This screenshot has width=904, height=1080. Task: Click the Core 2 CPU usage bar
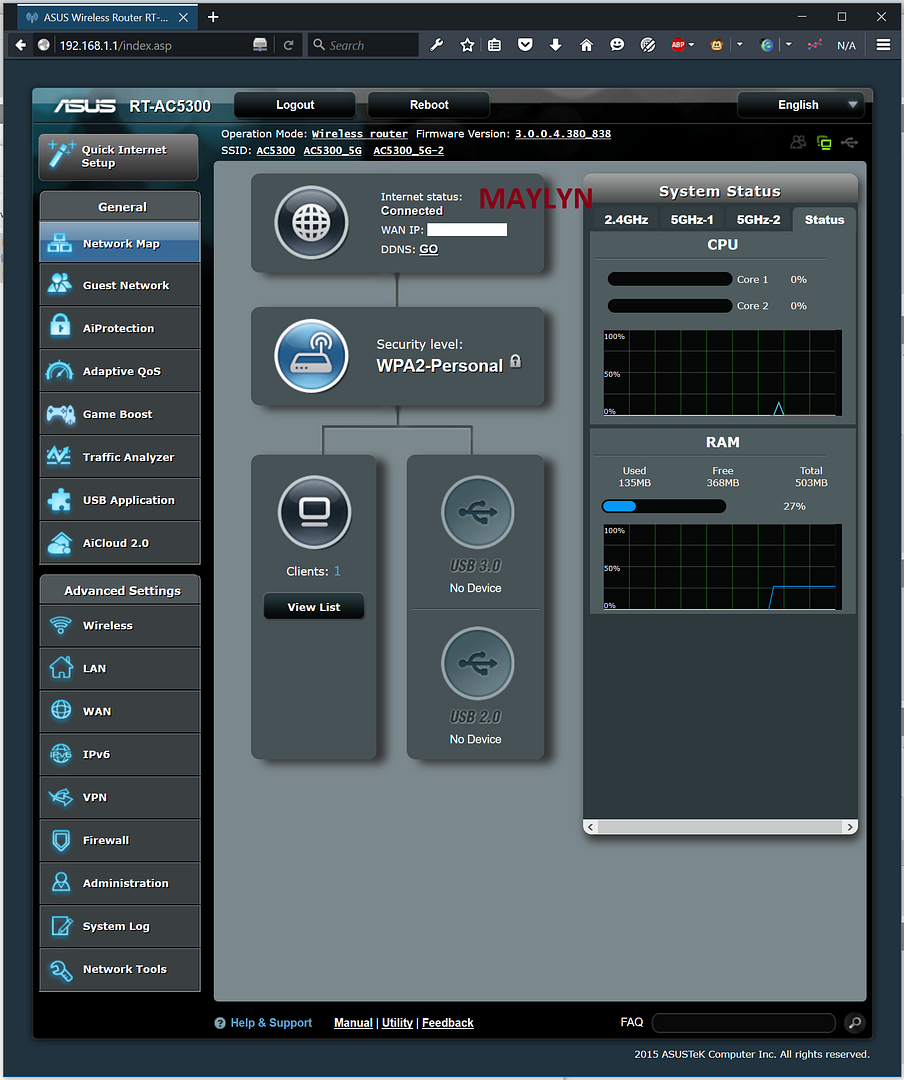point(670,305)
